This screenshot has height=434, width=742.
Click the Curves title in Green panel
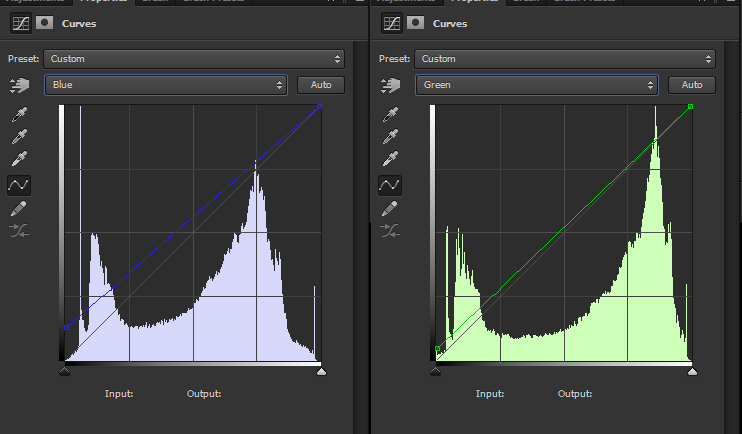click(x=450, y=24)
